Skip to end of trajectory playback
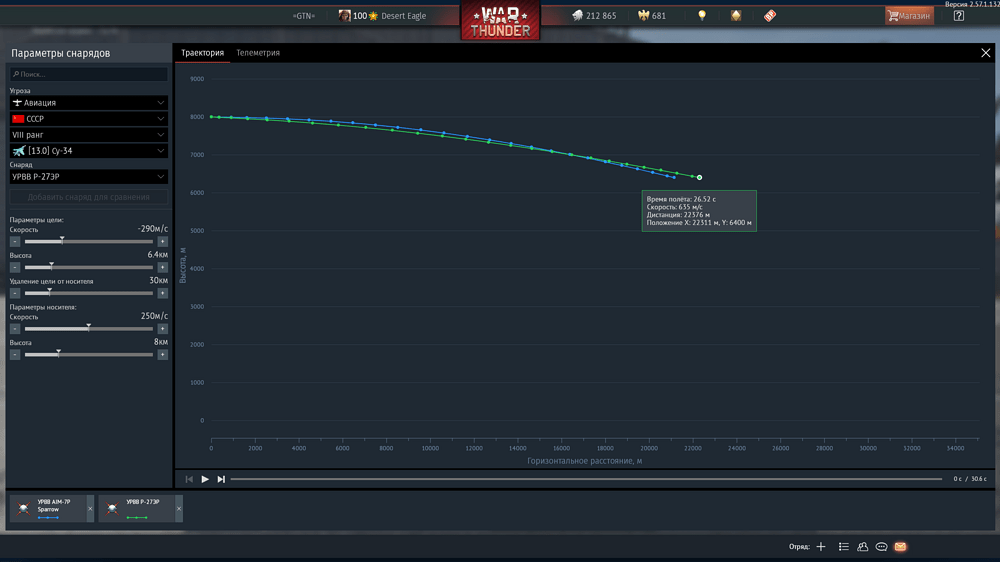 pyautogui.click(x=221, y=479)
